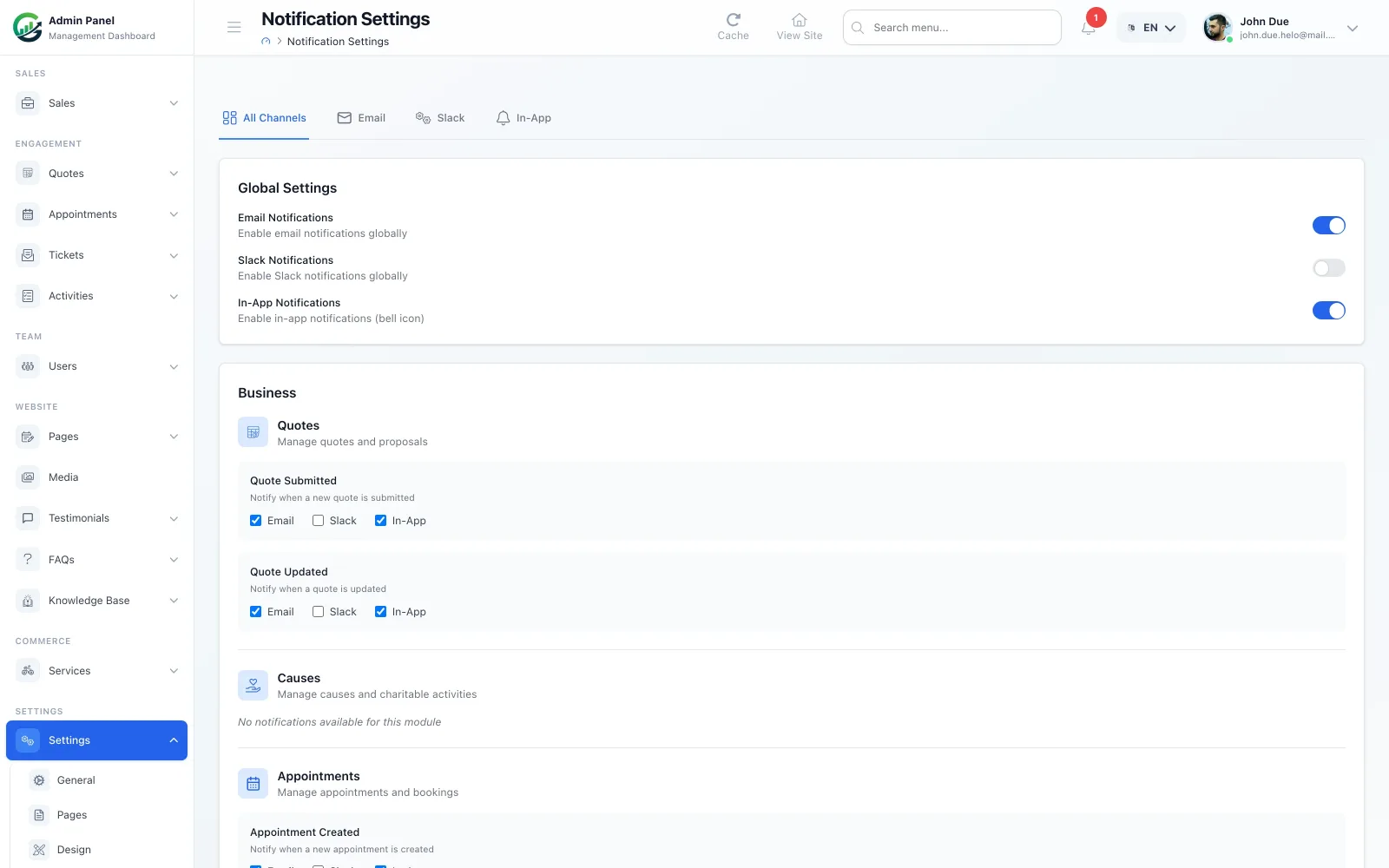Image resolution: width=1389 pixels, height=868 pixels.
Task: Enable the Slack Notifications global toggle
Action: point(1328,268)
